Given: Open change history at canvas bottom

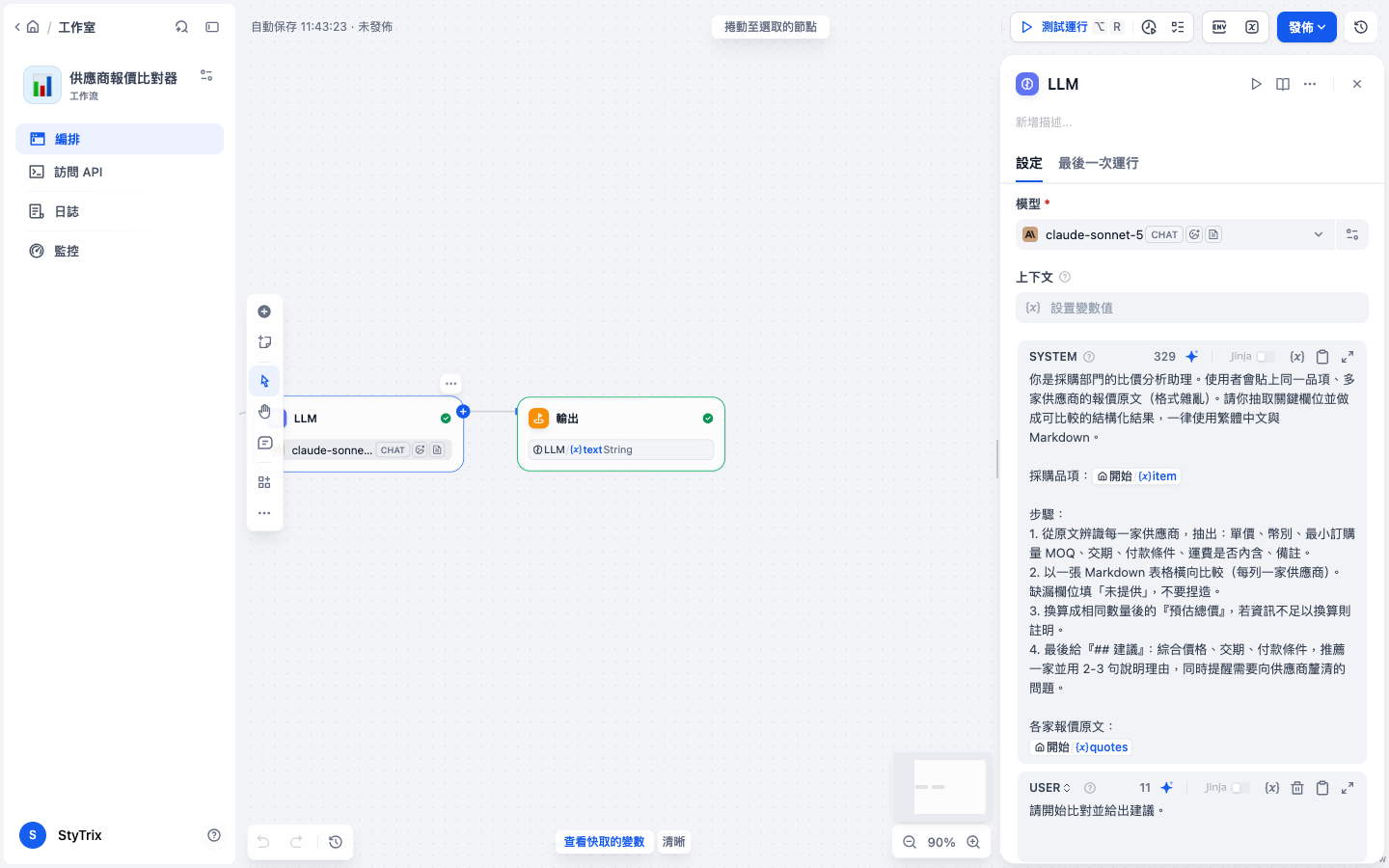Looking at the screenshot, I should tap(336, 842).
